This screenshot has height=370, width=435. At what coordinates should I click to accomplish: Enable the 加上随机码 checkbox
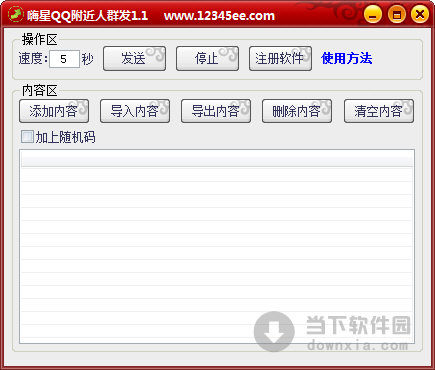coord(27,137)
